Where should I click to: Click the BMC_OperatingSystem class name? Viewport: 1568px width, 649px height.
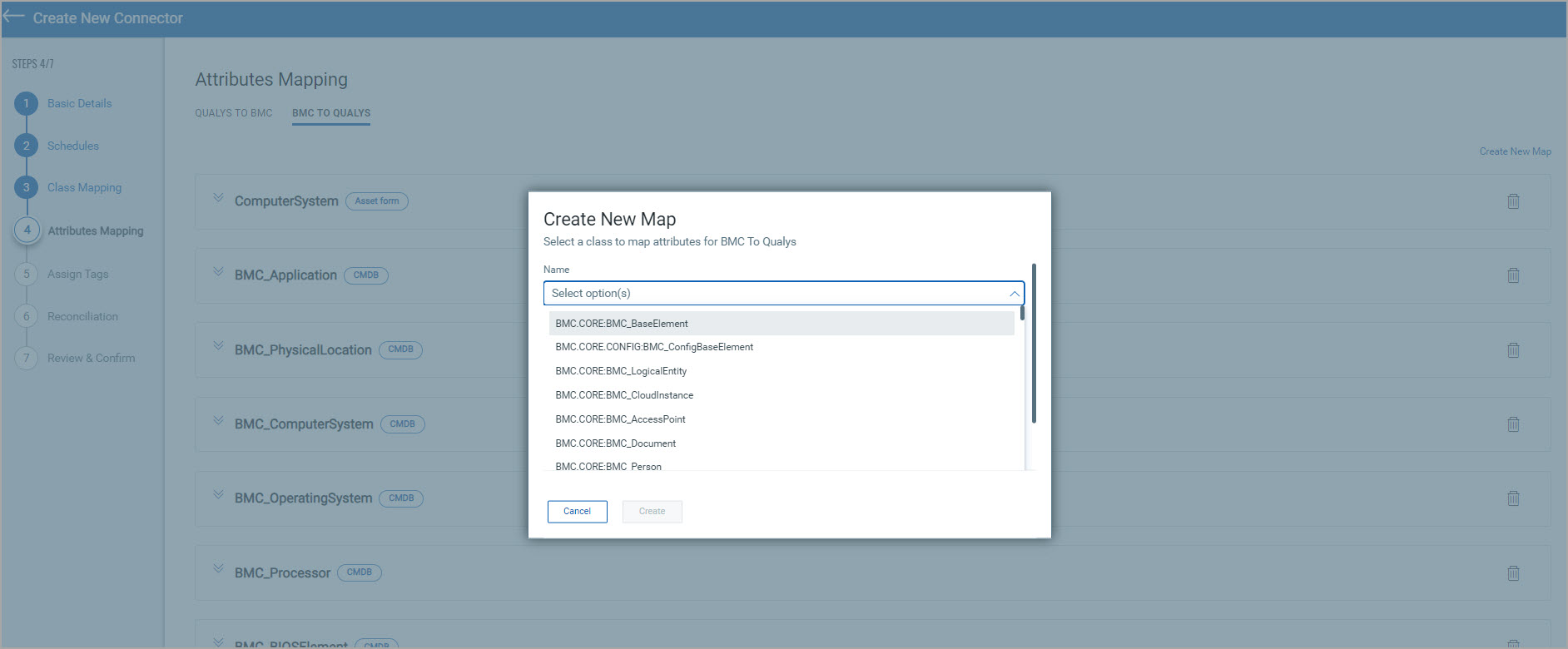[x=303, y=498]
